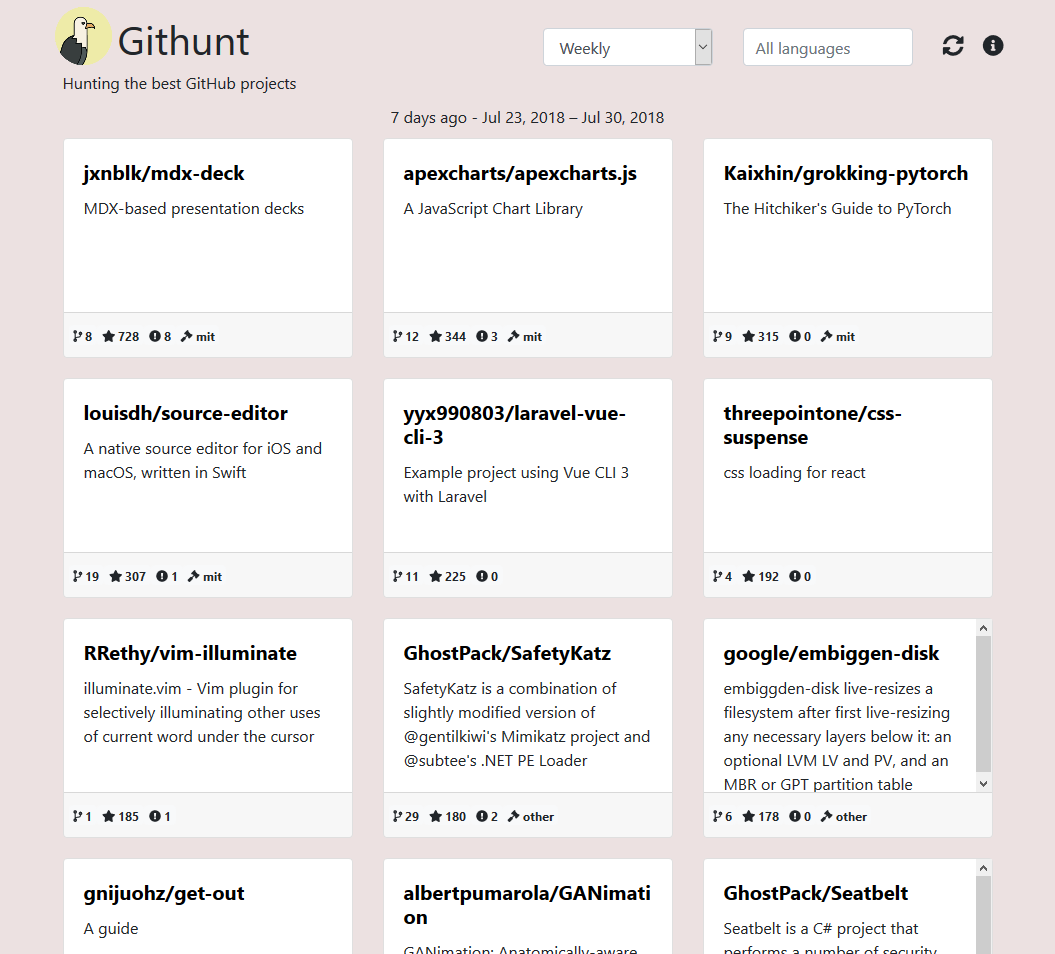The image size is (1055, 954).
Task: Click the license gavel icon on embiggen-disk card
Action: point(826,817)
